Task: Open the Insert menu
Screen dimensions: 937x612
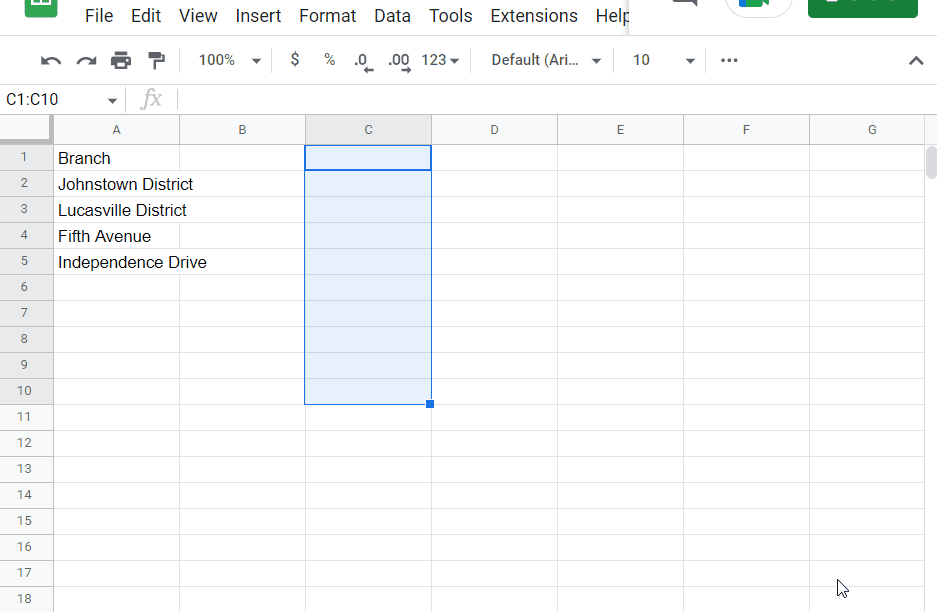Action: (x=258, y=16)
